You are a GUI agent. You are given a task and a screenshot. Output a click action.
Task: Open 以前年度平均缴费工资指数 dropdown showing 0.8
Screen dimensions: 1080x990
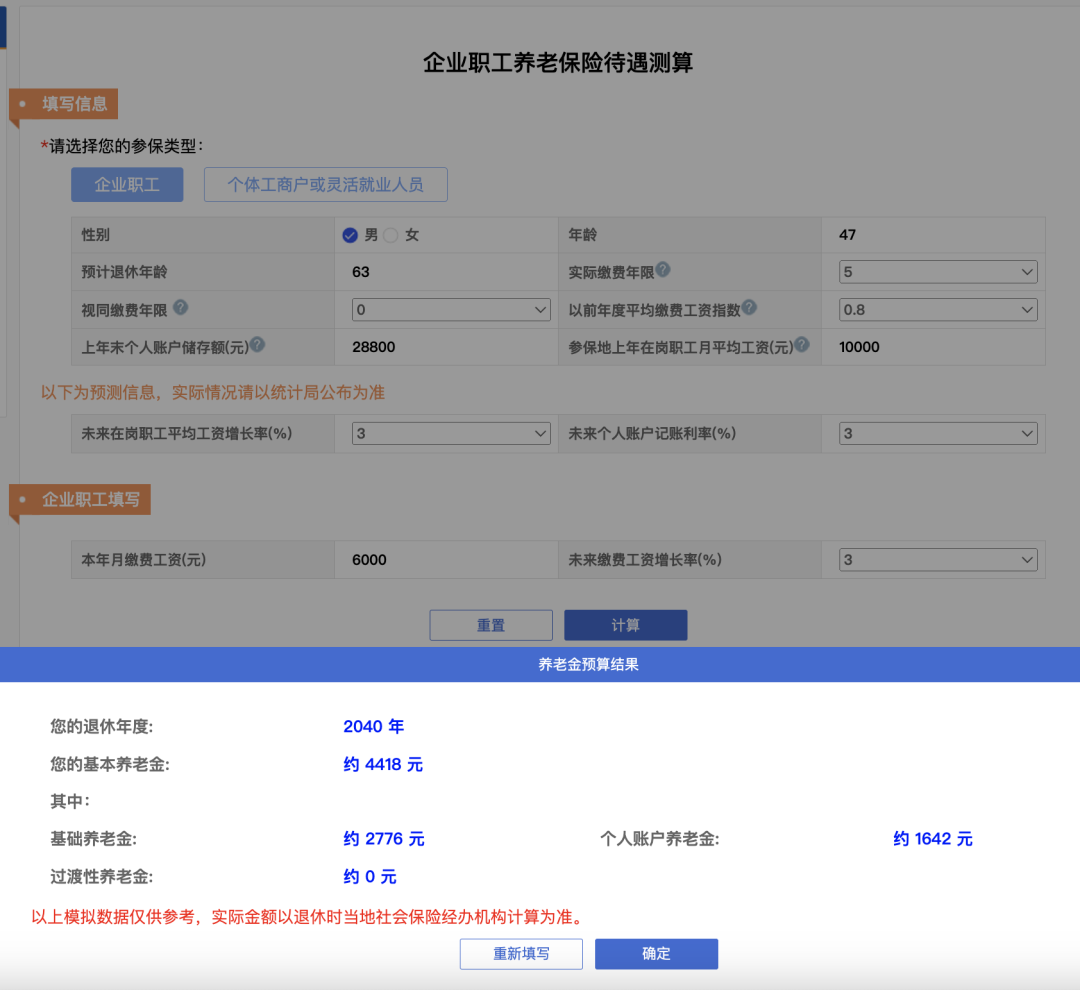937,310
